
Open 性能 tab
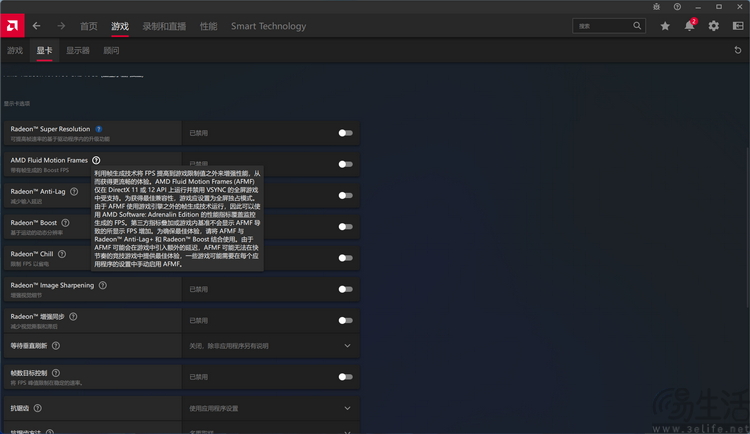click(209, 26)
